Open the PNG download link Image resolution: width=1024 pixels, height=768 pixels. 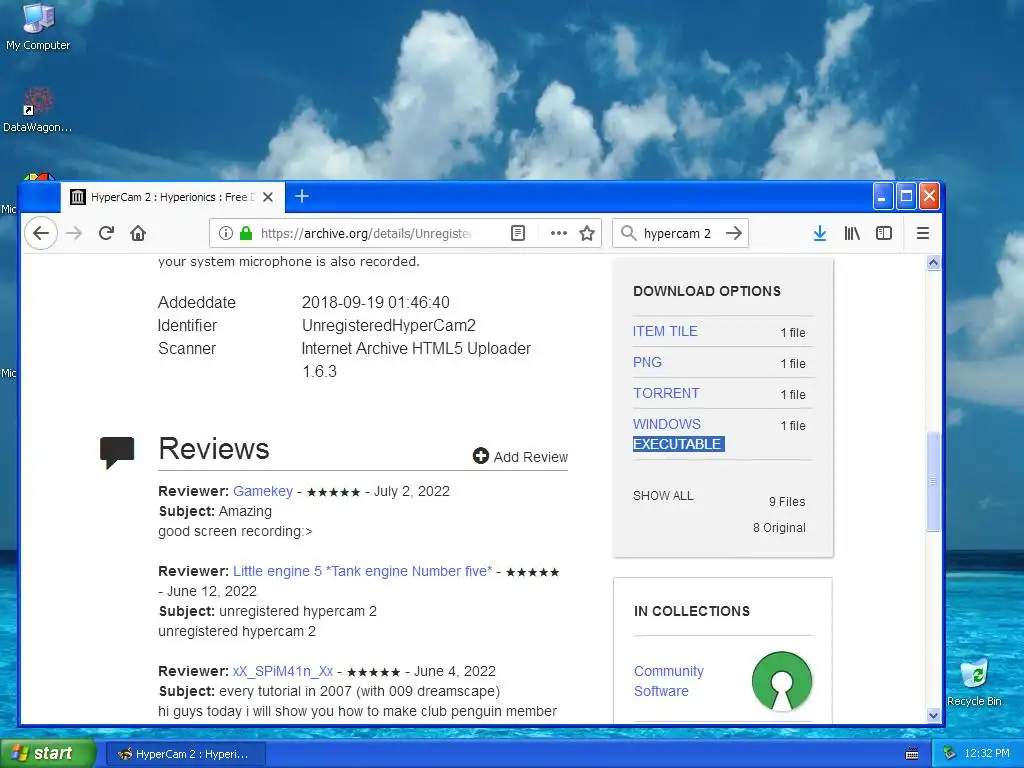click(647, 362)
